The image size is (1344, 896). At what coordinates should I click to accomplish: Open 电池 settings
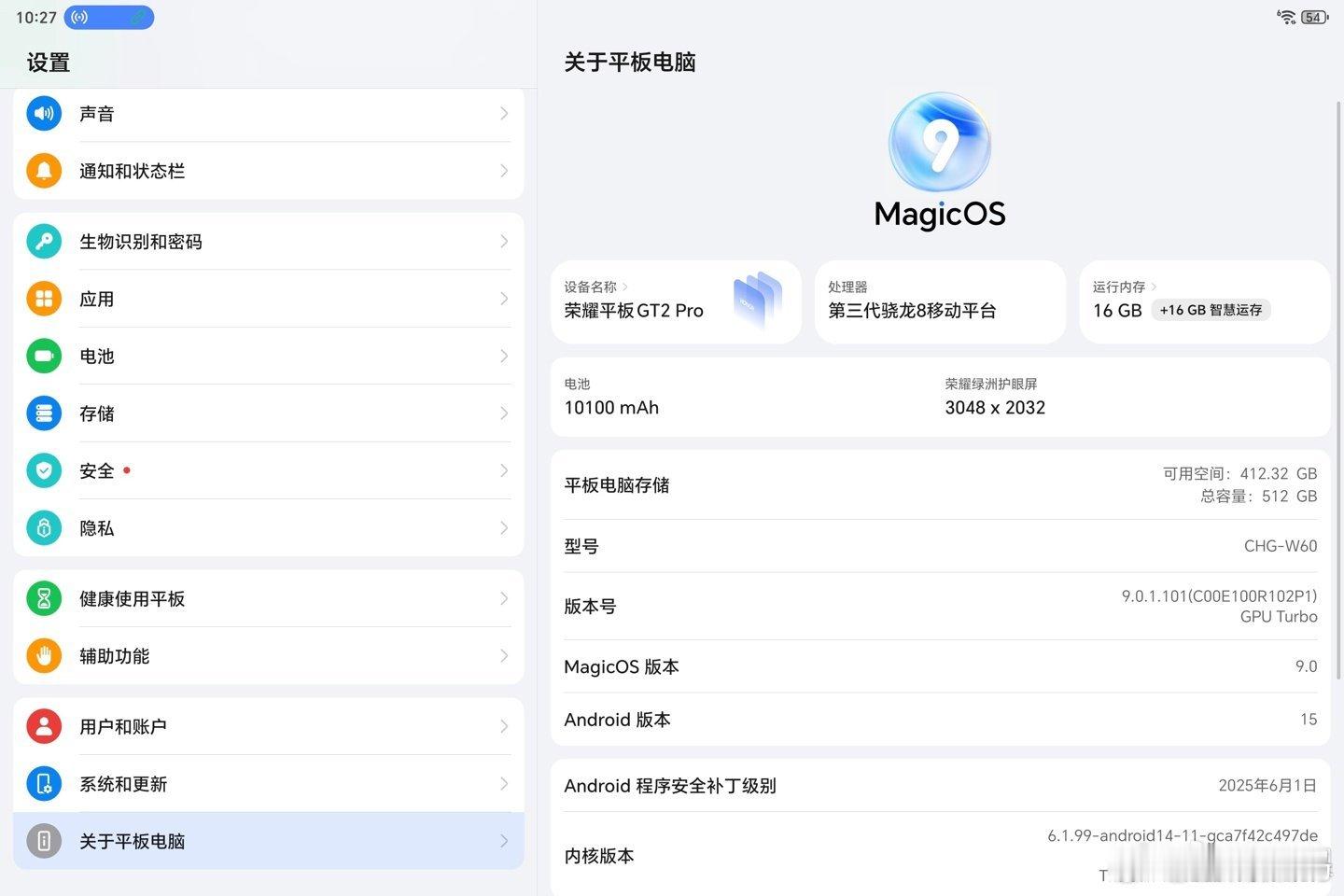click(x=269, y=356)
